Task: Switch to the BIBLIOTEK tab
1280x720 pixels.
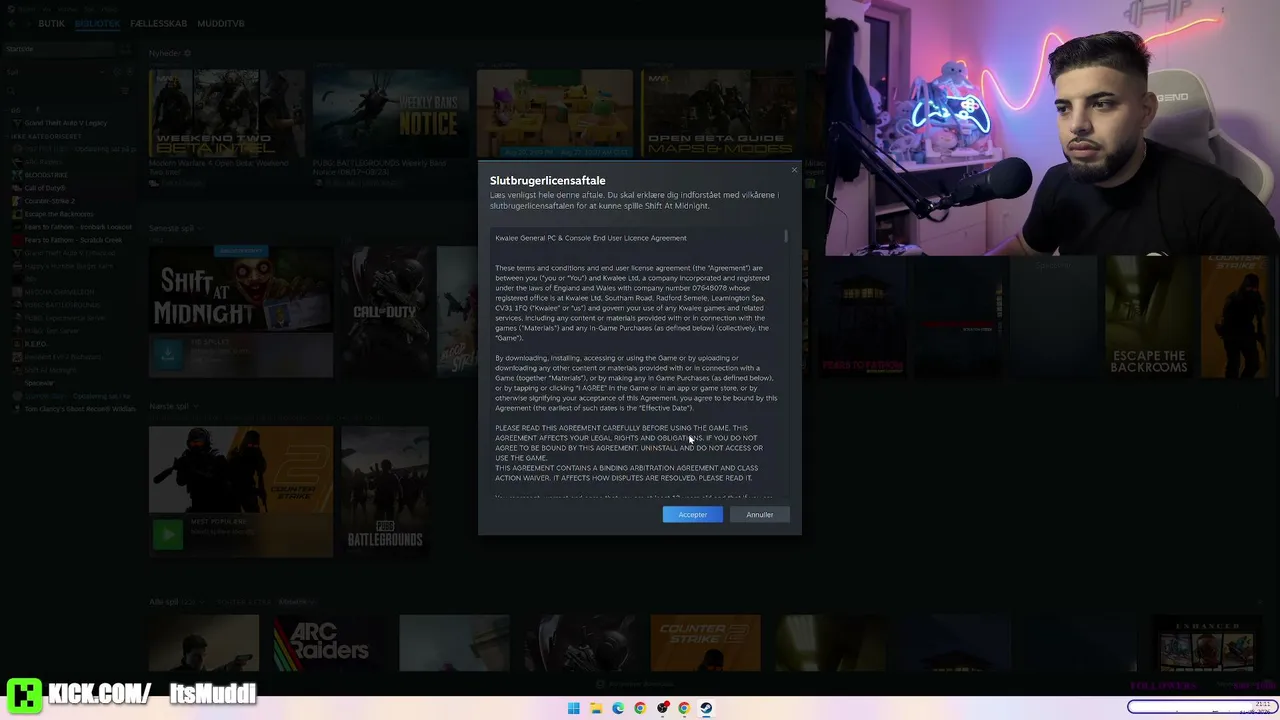Action: tap(97, 23)
